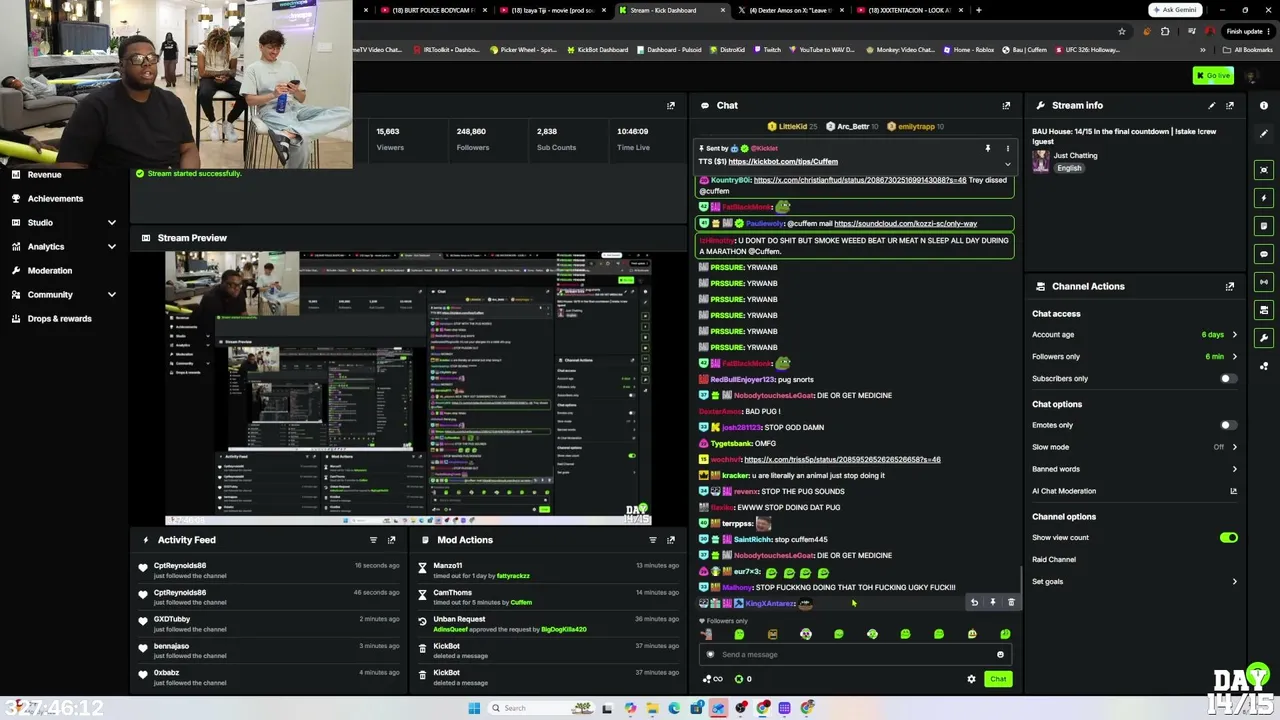Pop out the Stream info panel
The image size is (1280, 720).
pos(1230,105)
